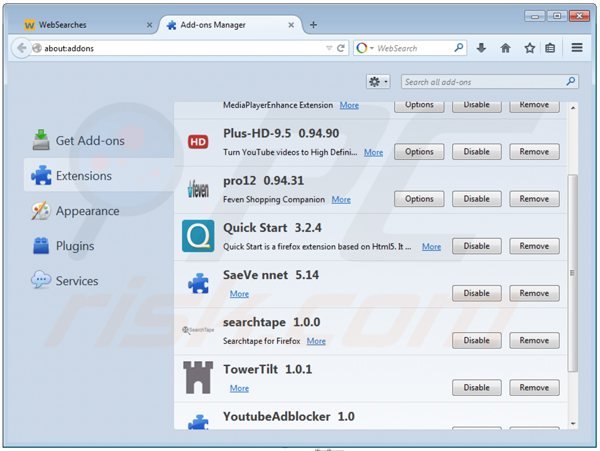Select YoutubeAdblocker 1.0 entry title
The image size is (600, 451).
pyautogui.click(x=289, y=416)
